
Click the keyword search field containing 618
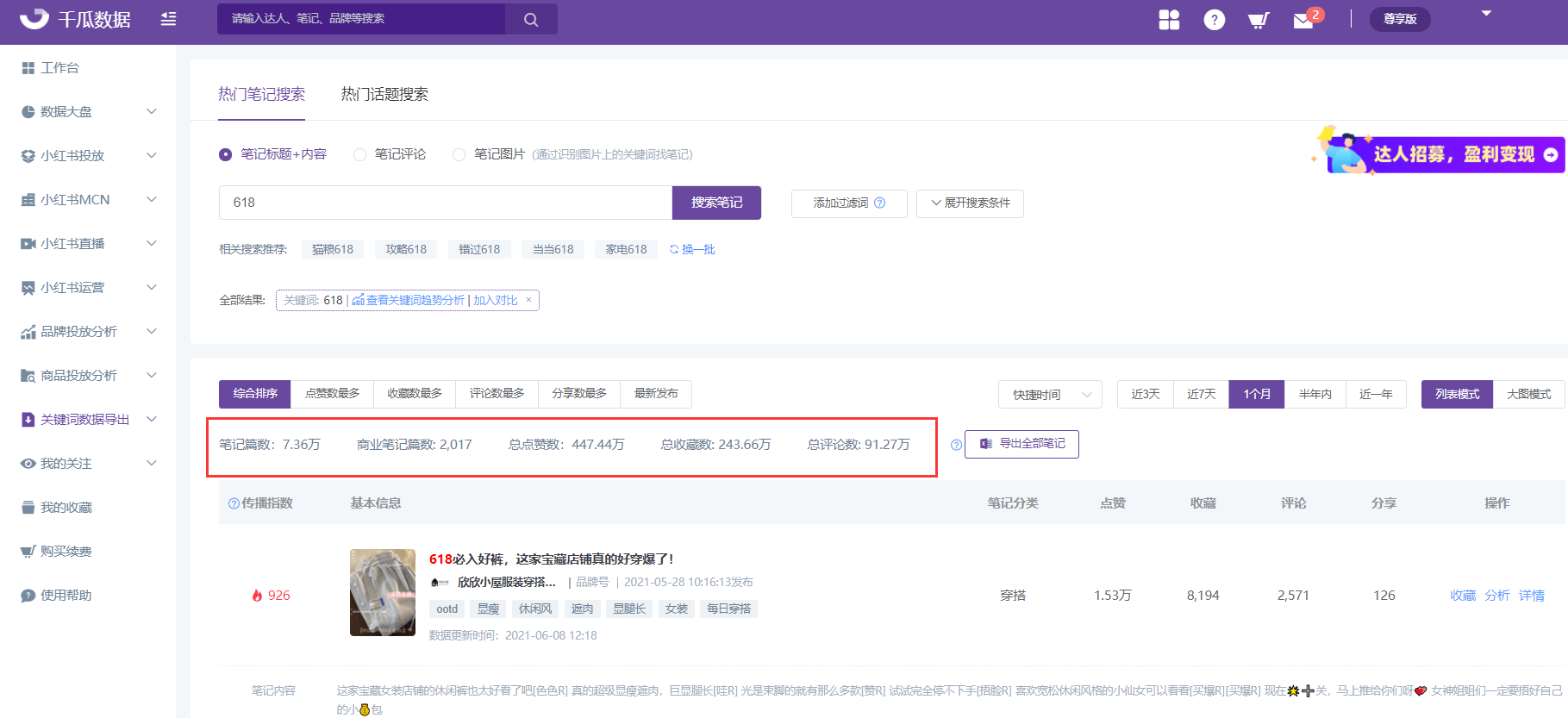[x=446, y=203]
